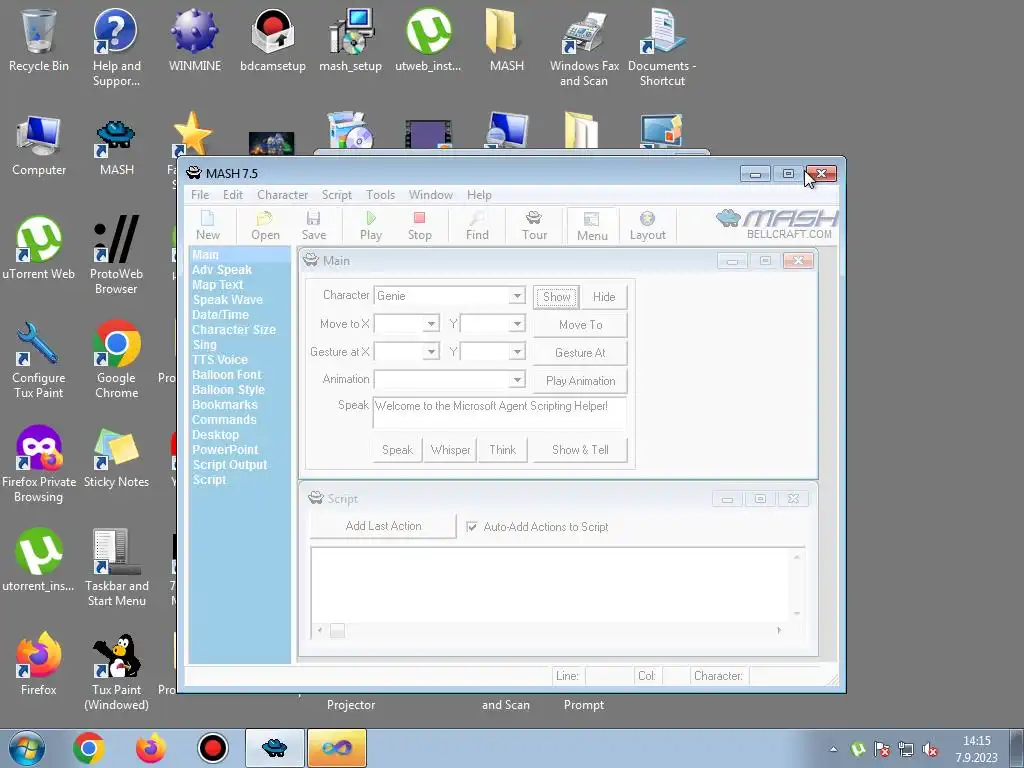Click the Script panel horizontal scrollbar thumb
The image size is (1024, 768).
[337, 630]
